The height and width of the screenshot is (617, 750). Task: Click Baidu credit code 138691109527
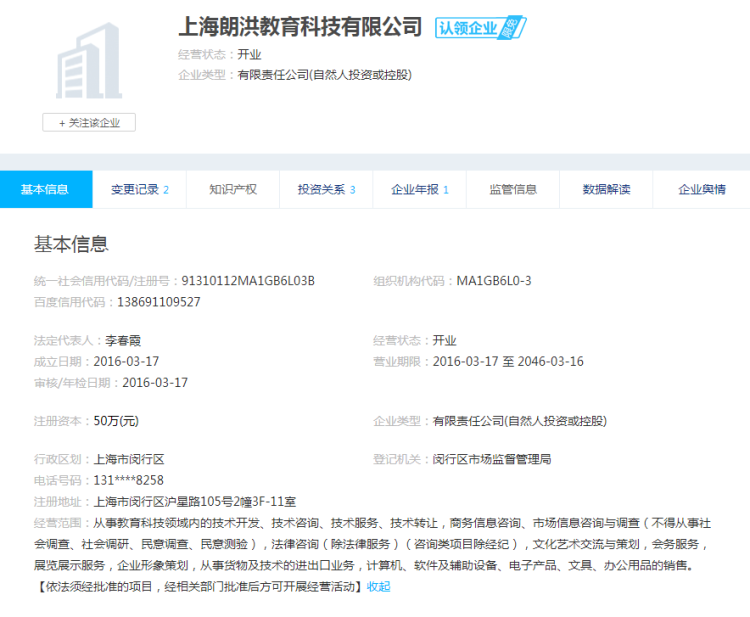pos(159,302)
